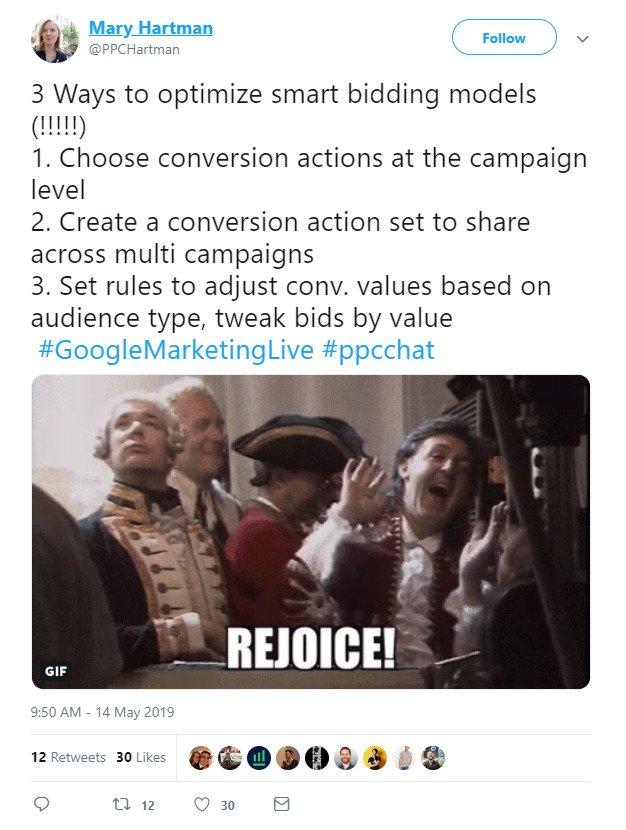Open the #GoogleMarketingLive hashtag
The image size is (626, 830).
[x=176, y=350]
